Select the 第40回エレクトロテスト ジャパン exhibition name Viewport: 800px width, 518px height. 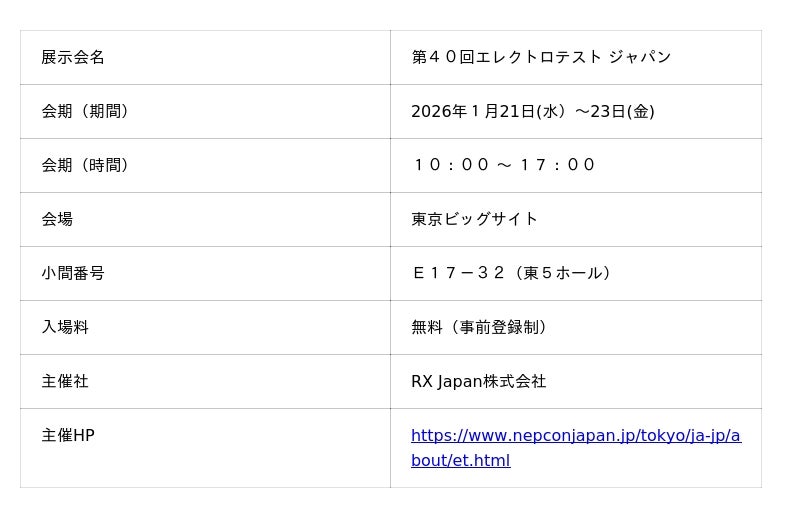[x=541, y=58]
